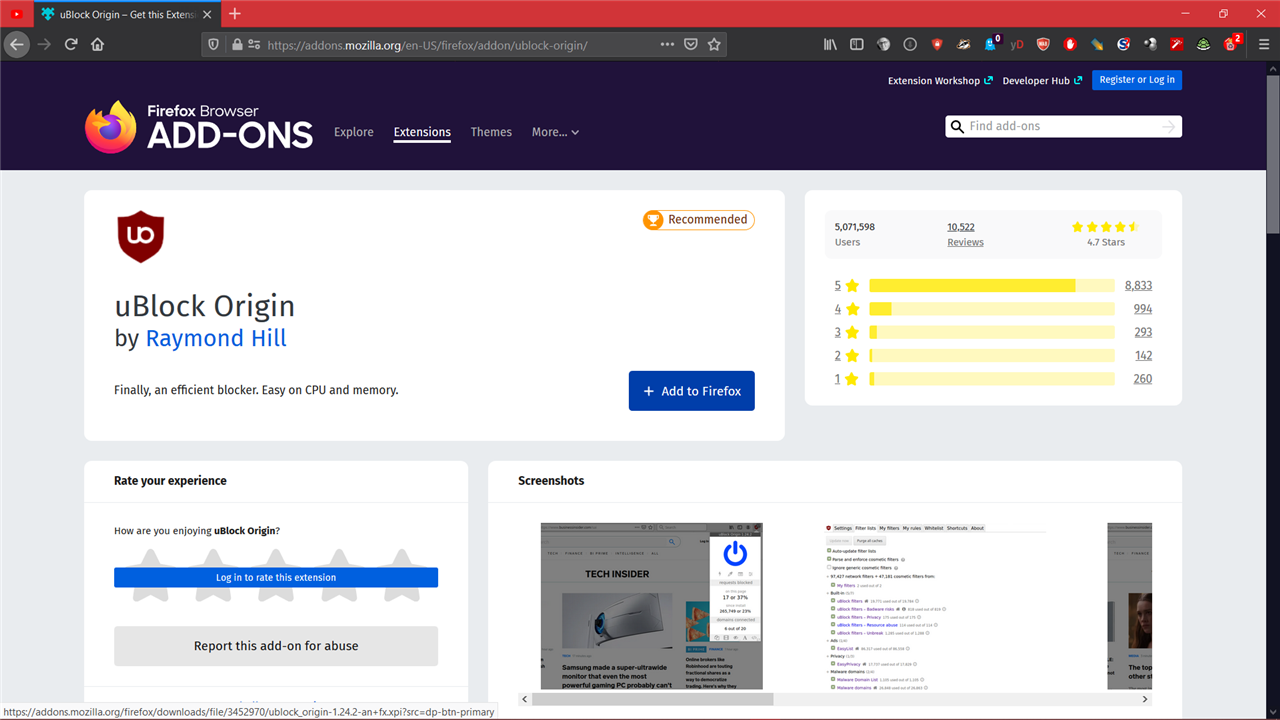1280x720 pixels.
Task: Go to the Themes section
Action: (491, 132)
